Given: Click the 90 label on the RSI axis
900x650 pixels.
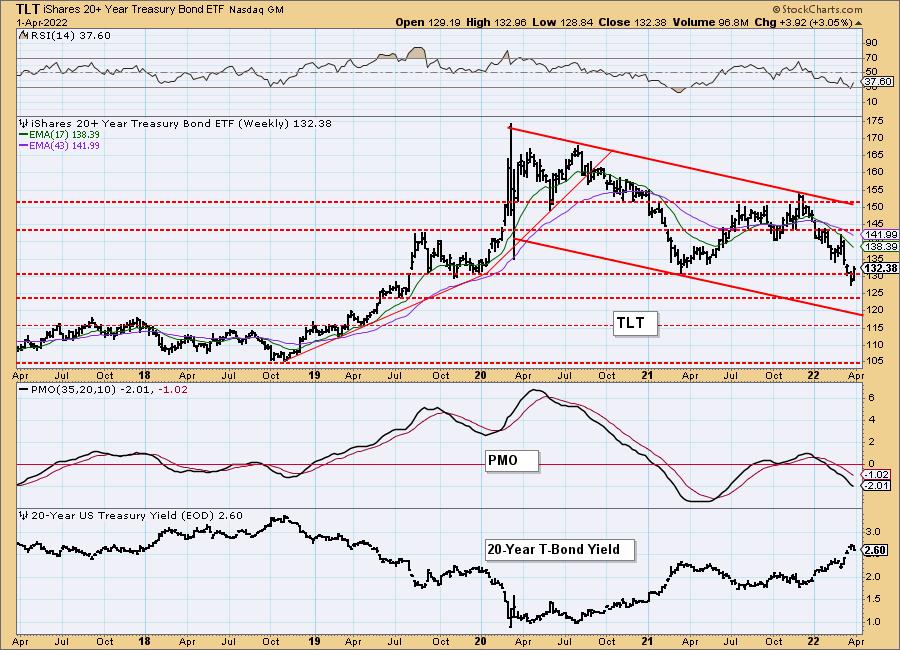Looking at the screenshot, I should (x=871, y=43).
